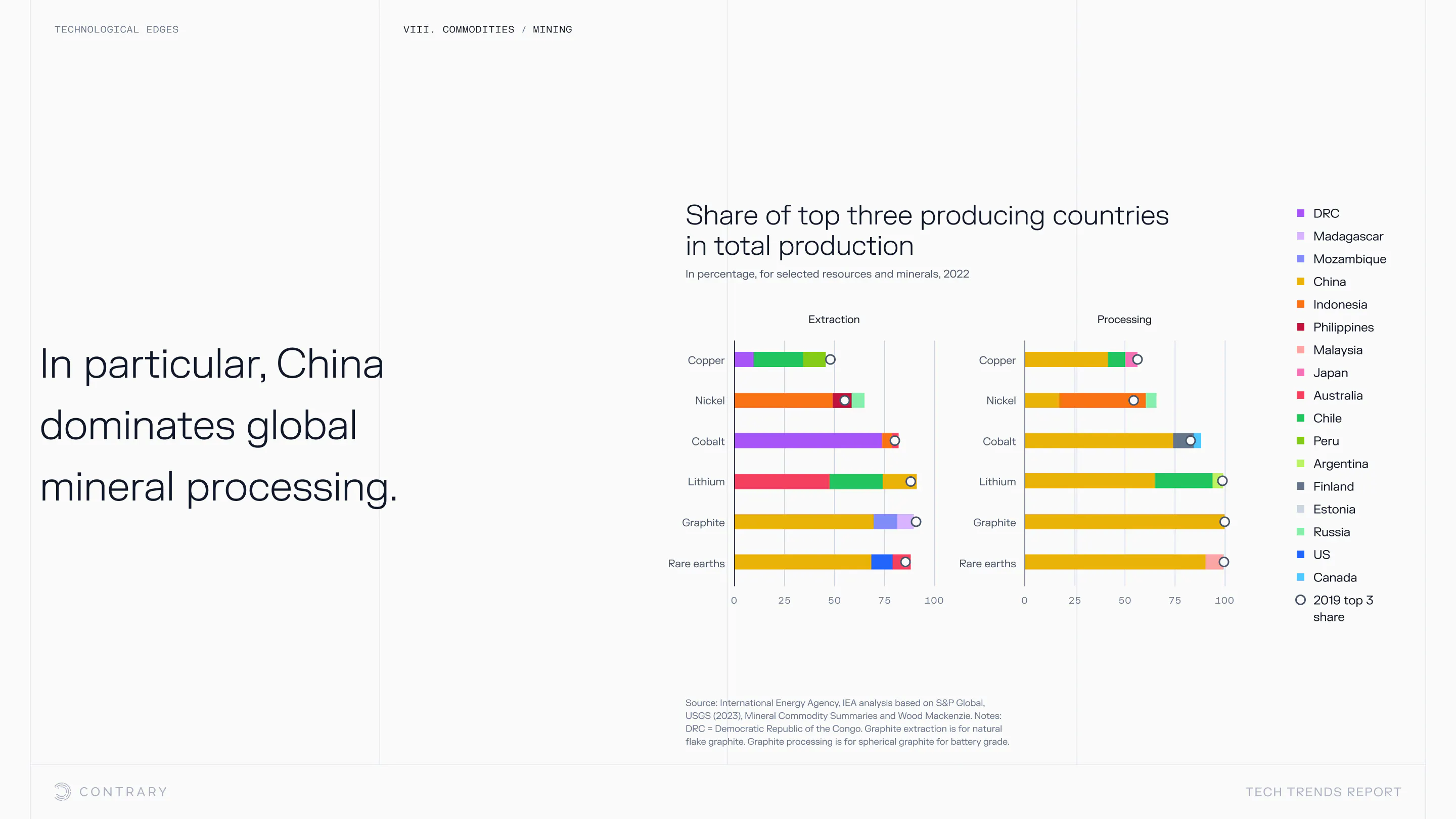Click the Canada light blue legend swatch
This screenshot has width=1456, height=819.
click(1301, 577)
